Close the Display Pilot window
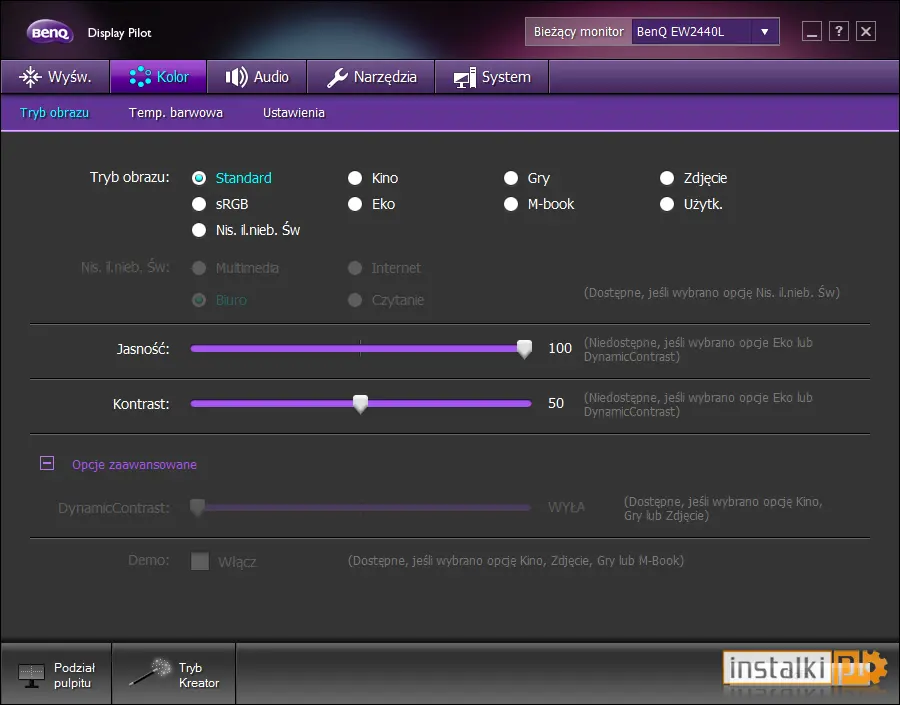The image size is (900, 705). (x=866, y=31)
